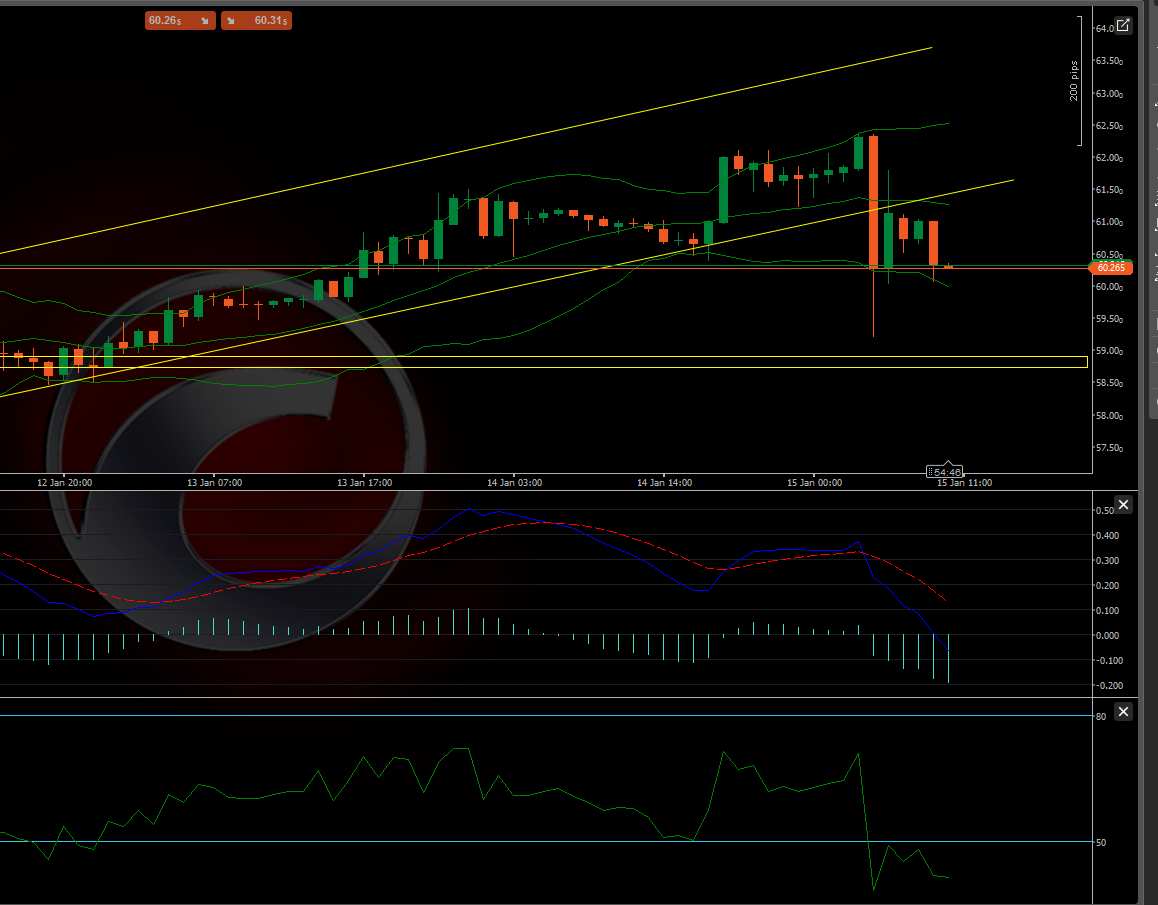
Task: Click the 0.000 MACD zero-level label
Action: tap(1107, 635)
